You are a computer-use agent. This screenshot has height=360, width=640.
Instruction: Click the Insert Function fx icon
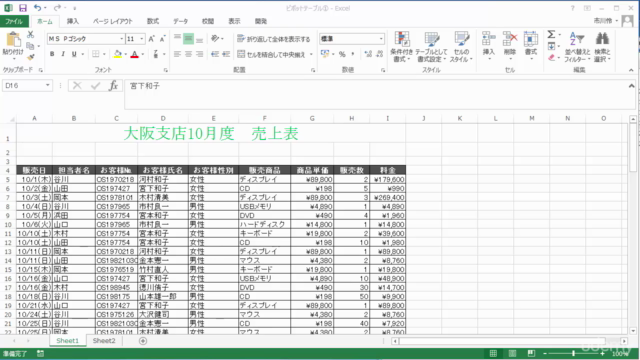[x=113, y=85]
